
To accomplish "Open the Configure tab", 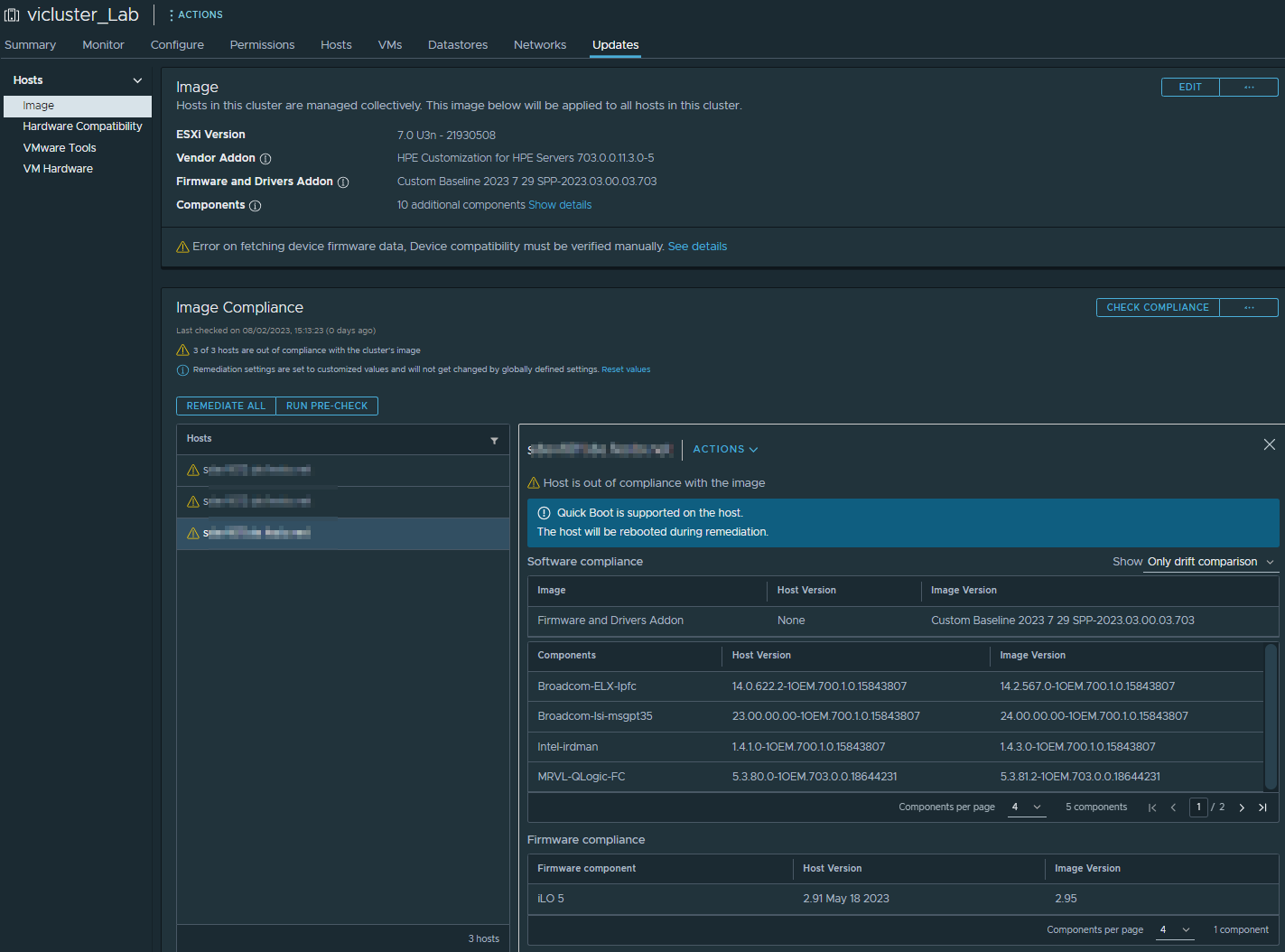I will click(x=177, y=45).
